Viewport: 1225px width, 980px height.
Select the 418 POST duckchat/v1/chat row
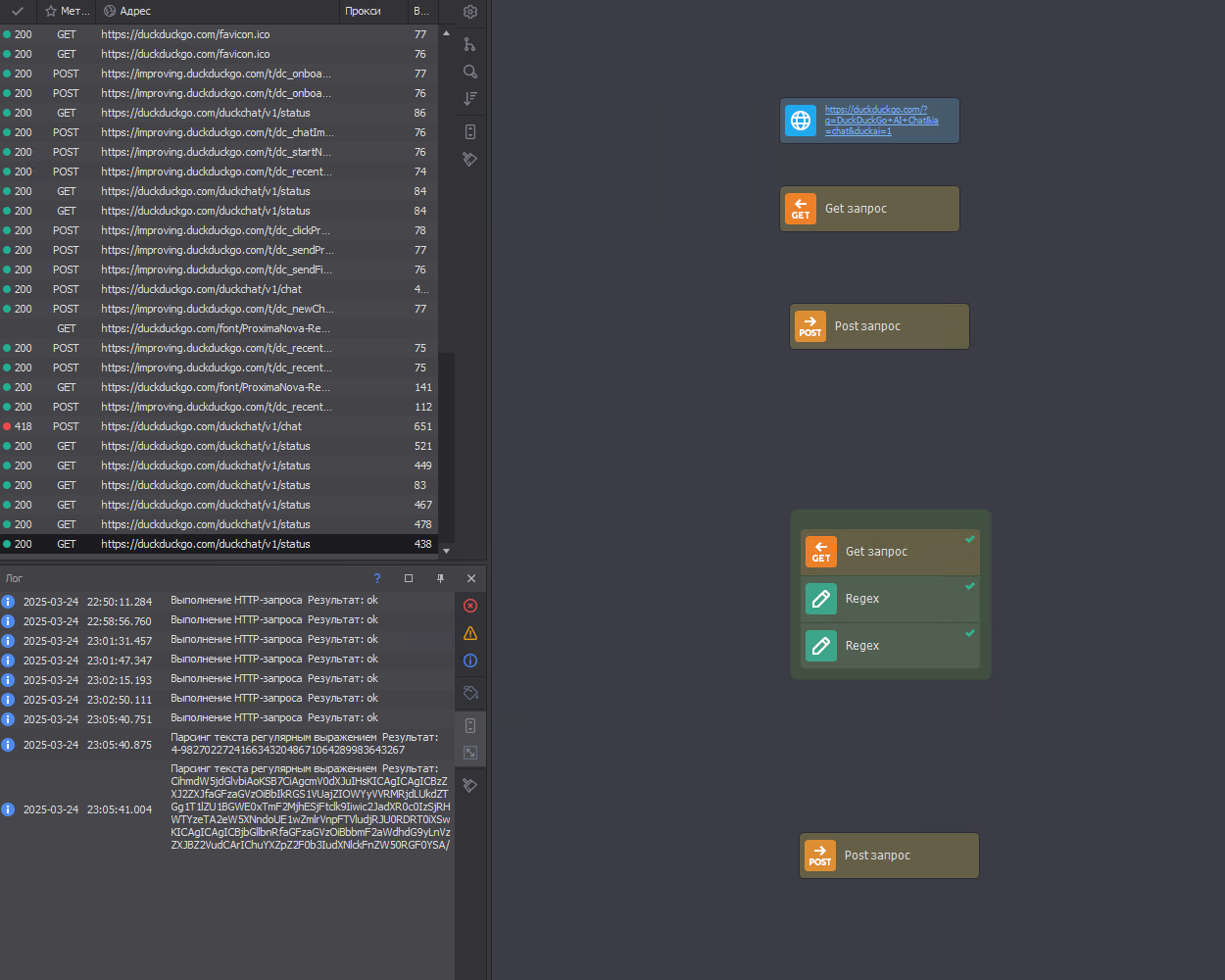click(219, 426)
